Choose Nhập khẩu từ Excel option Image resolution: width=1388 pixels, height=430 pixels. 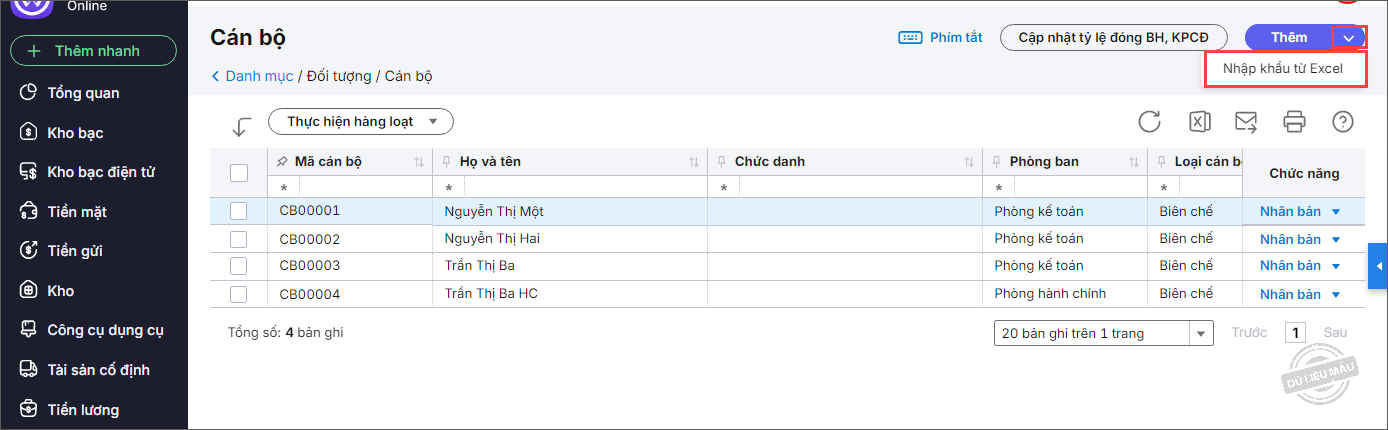1284,69
